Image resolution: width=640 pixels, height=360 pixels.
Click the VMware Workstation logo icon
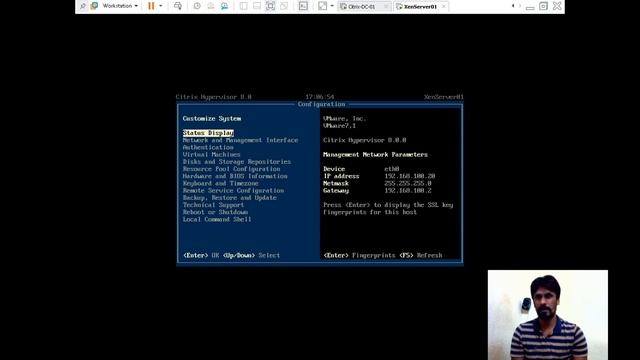click(94, 6)
